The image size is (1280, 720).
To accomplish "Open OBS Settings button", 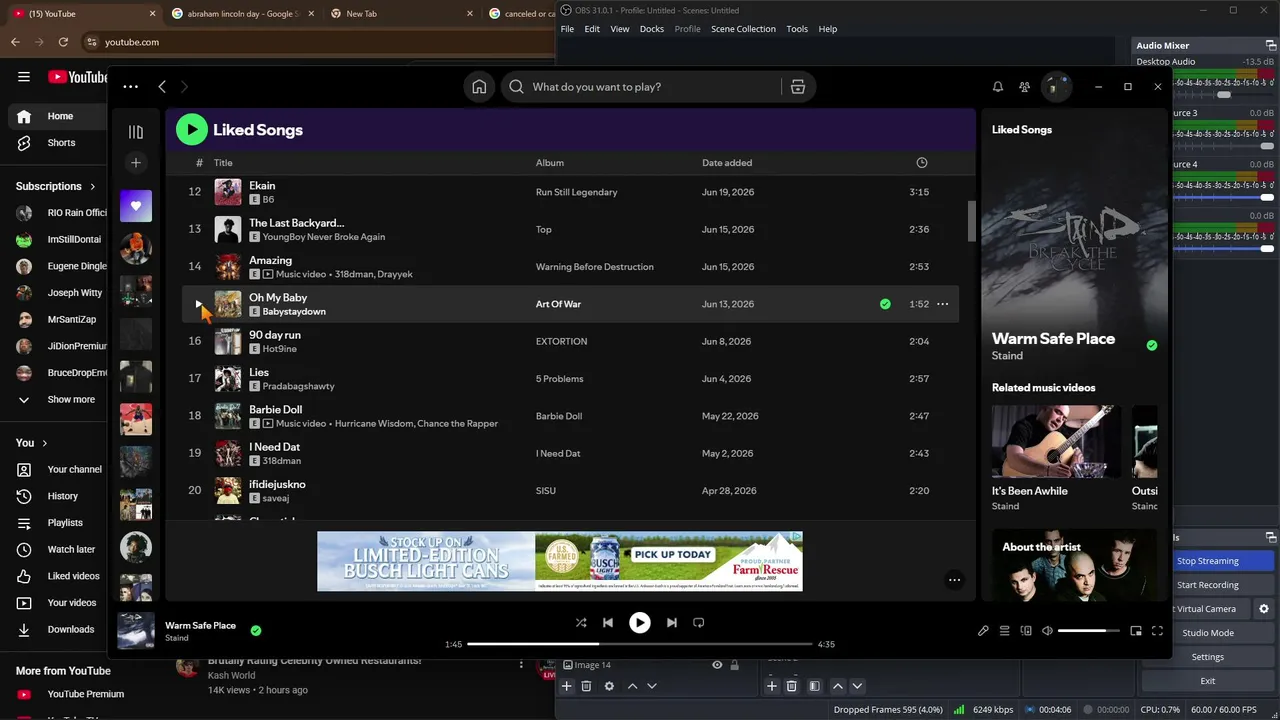I will tap(1208, 657).
